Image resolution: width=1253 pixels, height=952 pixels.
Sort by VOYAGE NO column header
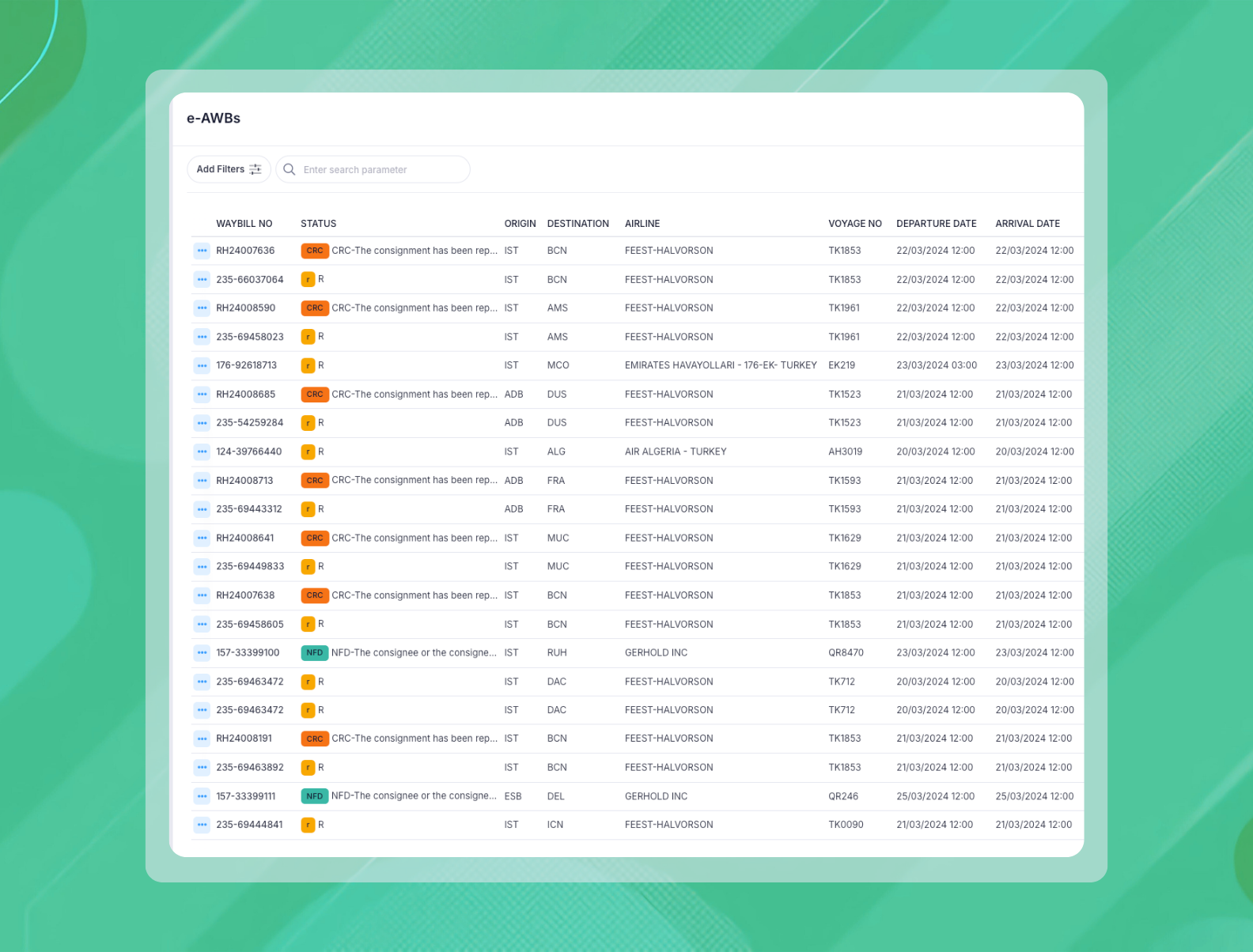pos(855,224)
